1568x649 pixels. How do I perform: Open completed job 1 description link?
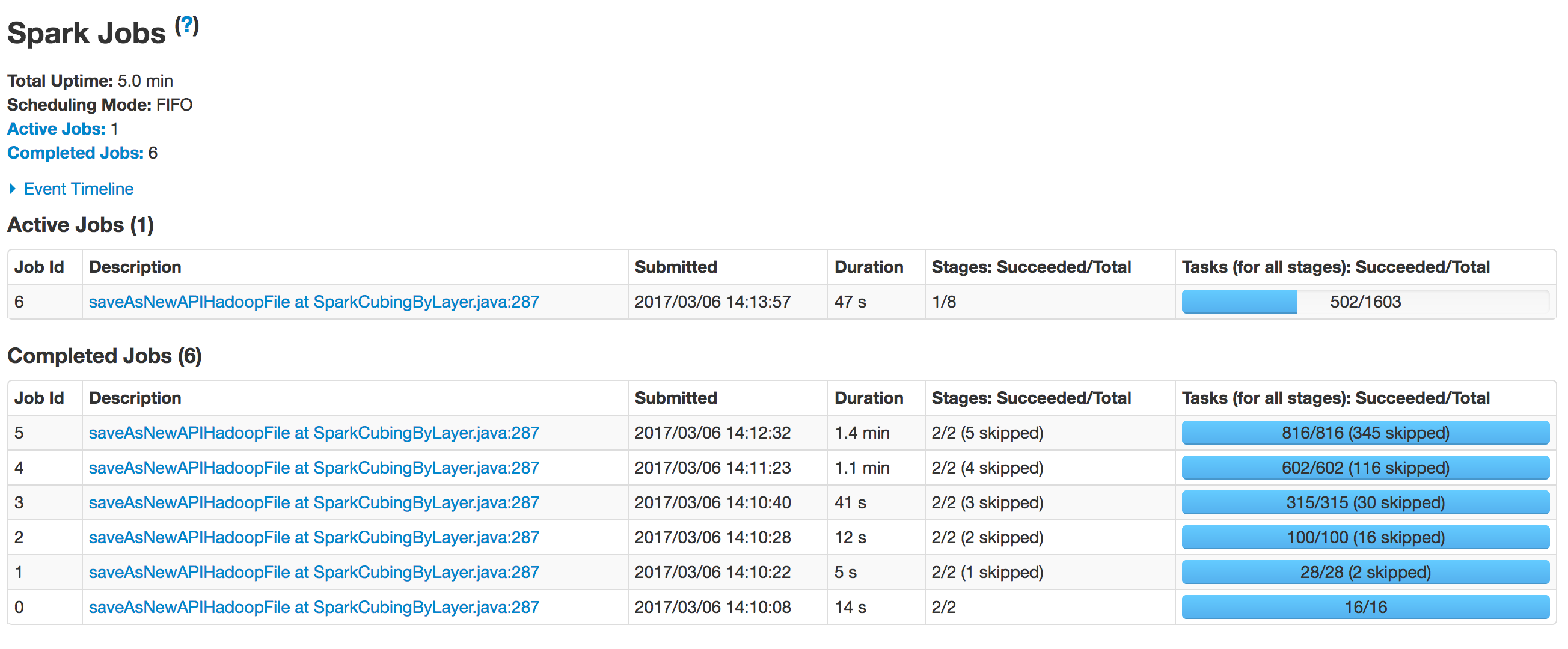click(x=313, y=571)
